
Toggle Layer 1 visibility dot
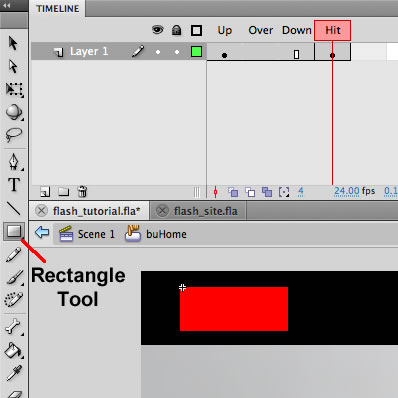(x=158, y=52)
